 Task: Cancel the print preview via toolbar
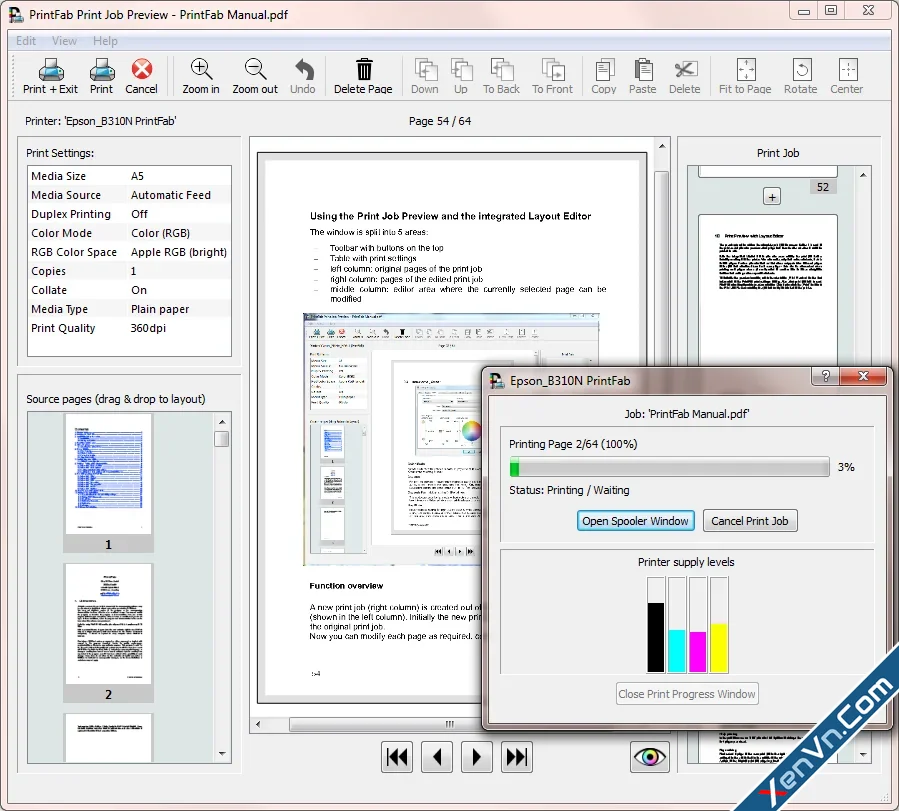(x=142, y=76)
